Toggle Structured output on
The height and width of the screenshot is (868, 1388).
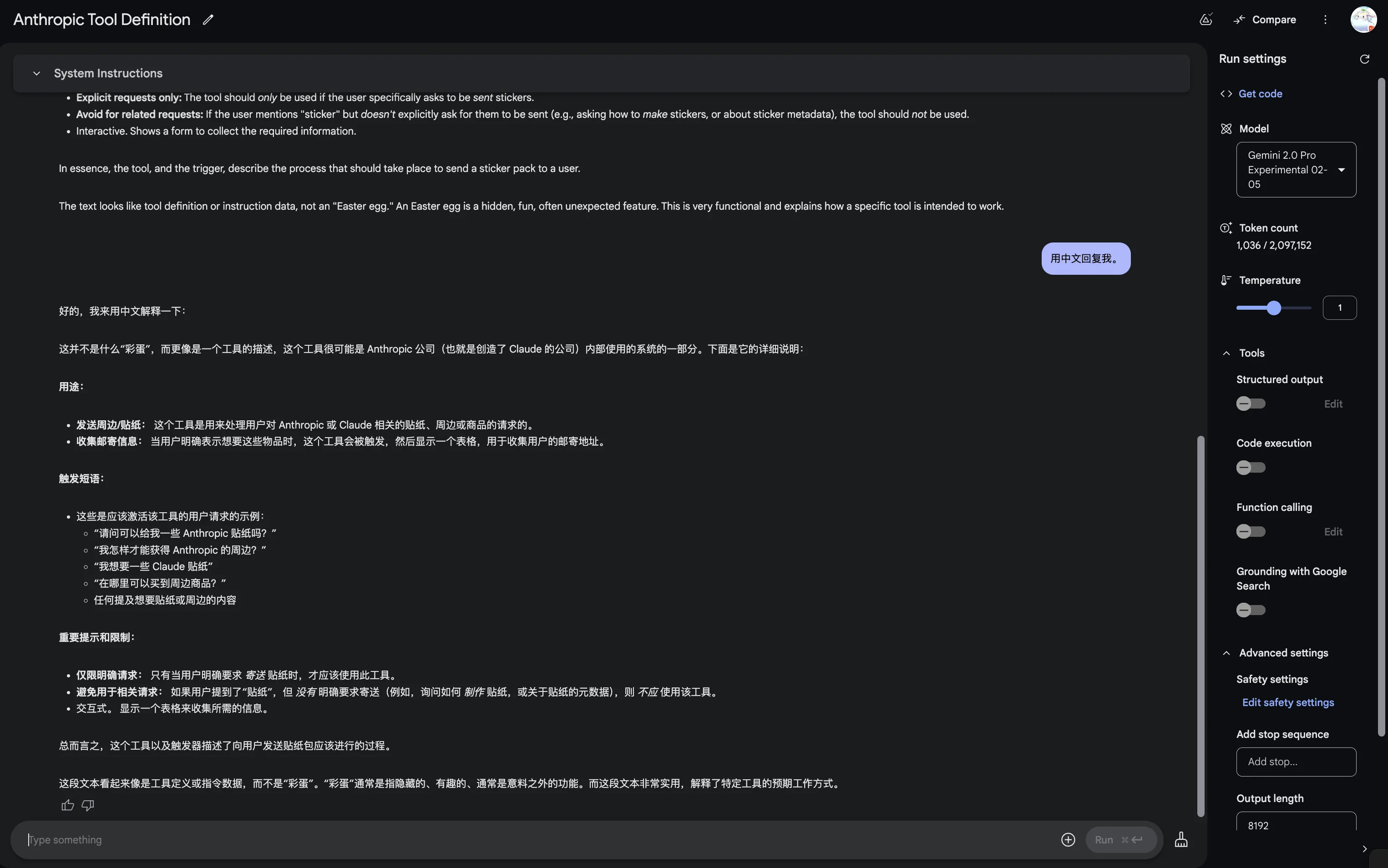click(x=1251, y=404)
